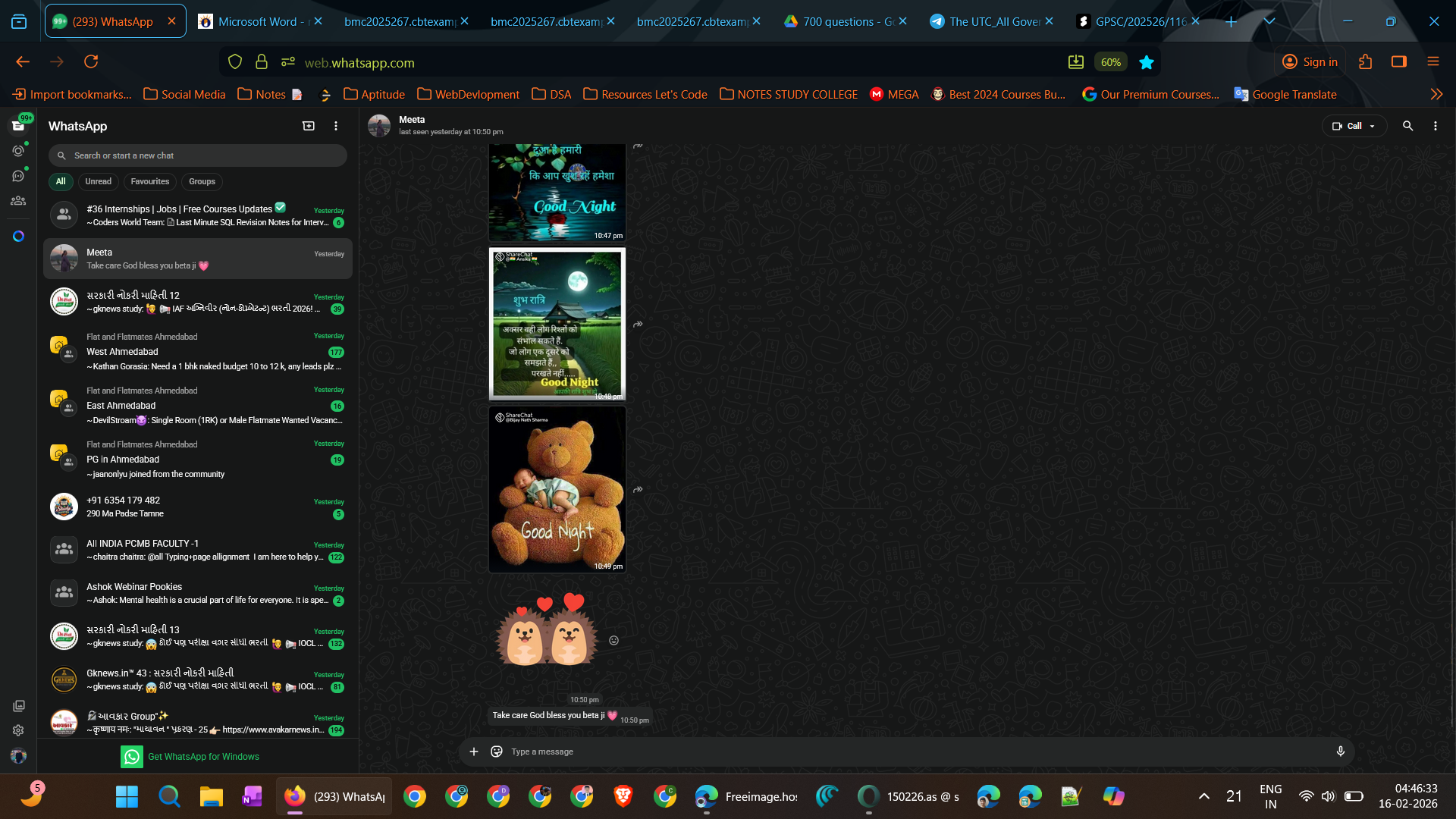Select the Unread chat filter
Screen dimensions: 1456x819
98,181
